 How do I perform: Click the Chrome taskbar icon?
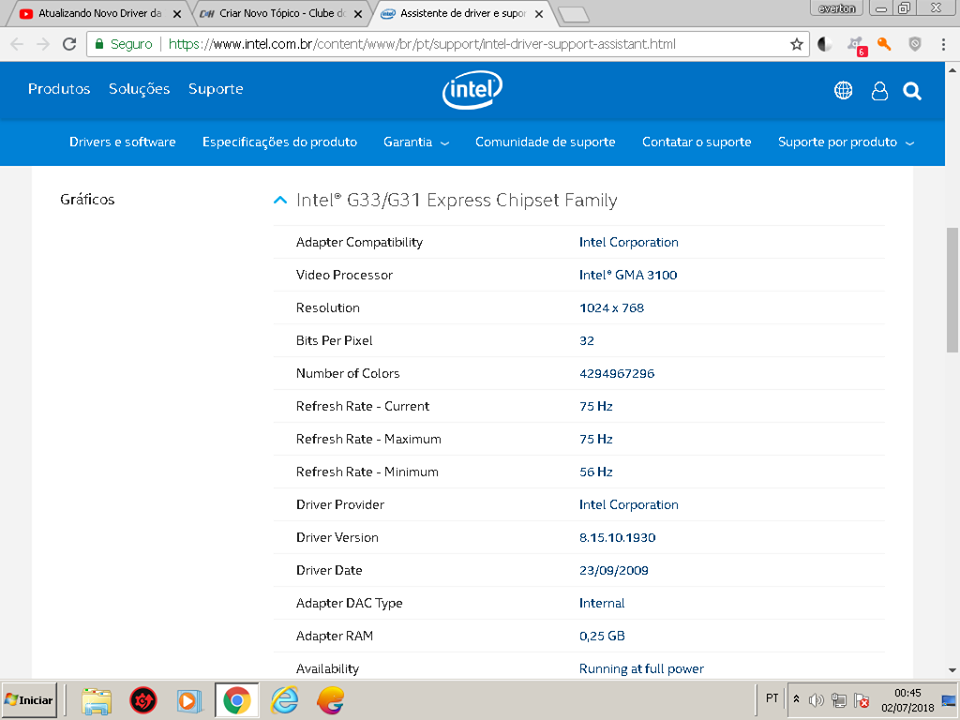[237, 700]
